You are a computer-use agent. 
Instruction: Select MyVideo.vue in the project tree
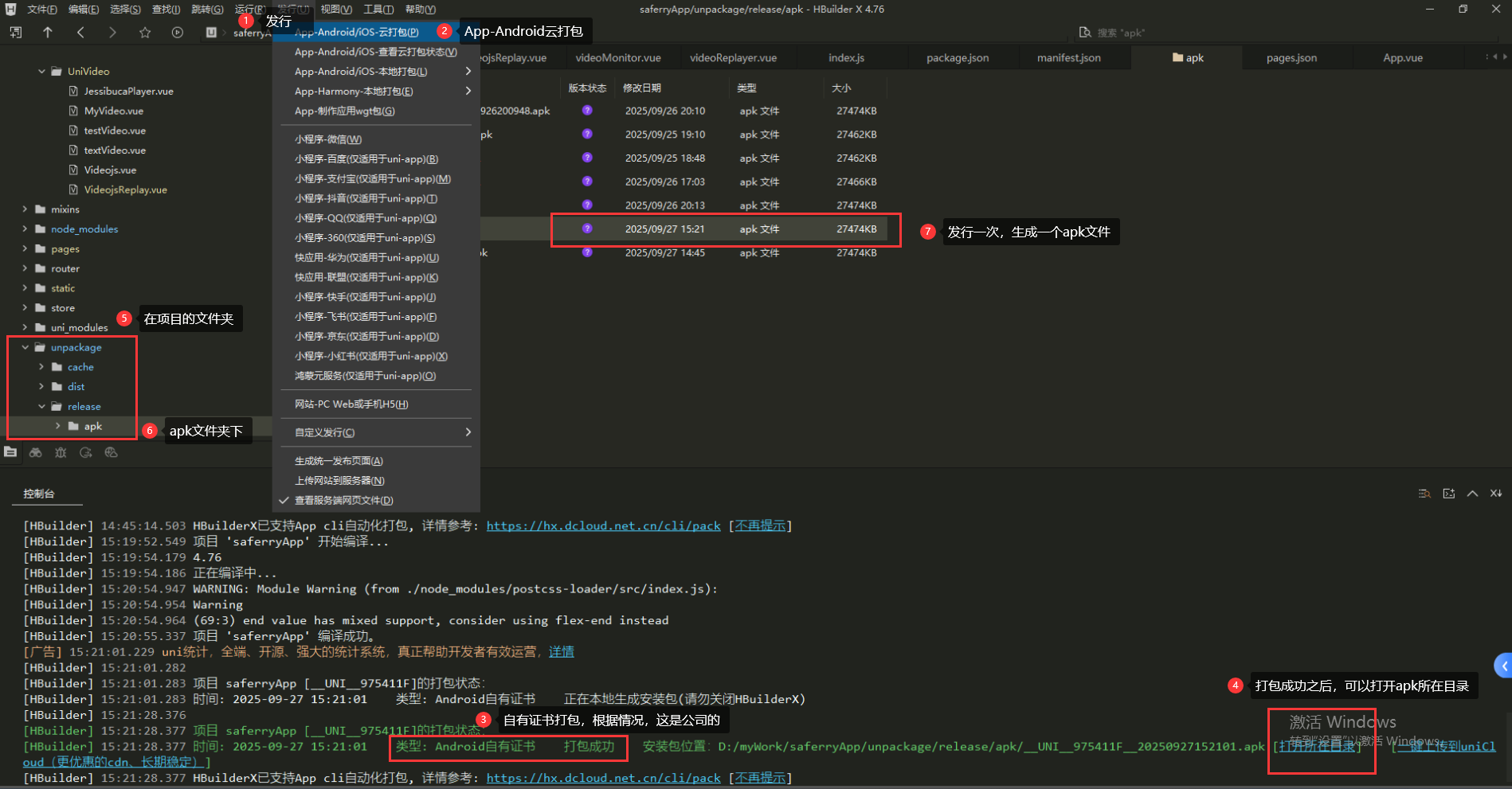(x=113, y=111)
